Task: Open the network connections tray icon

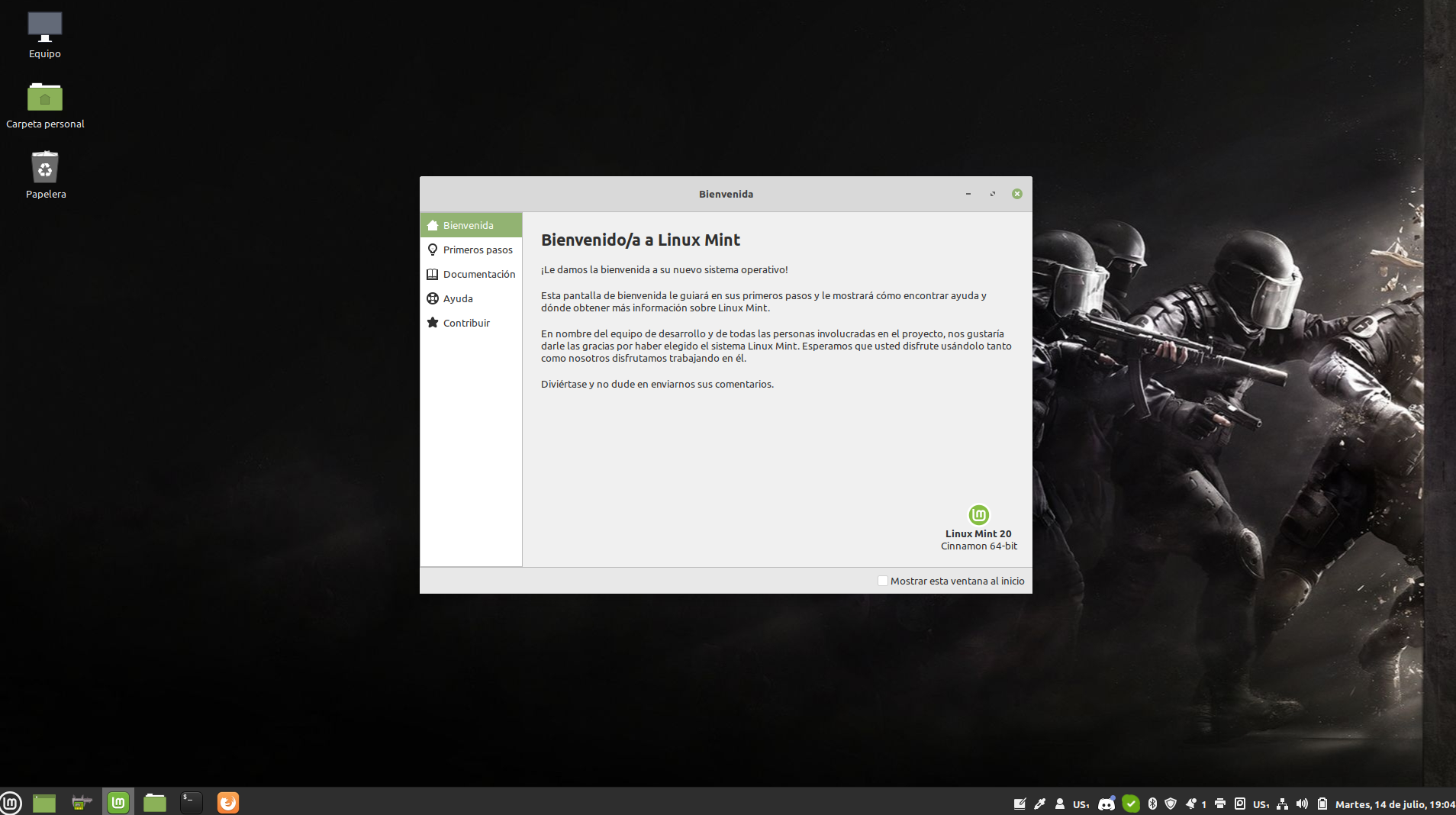Action: tap(1282, 804)
